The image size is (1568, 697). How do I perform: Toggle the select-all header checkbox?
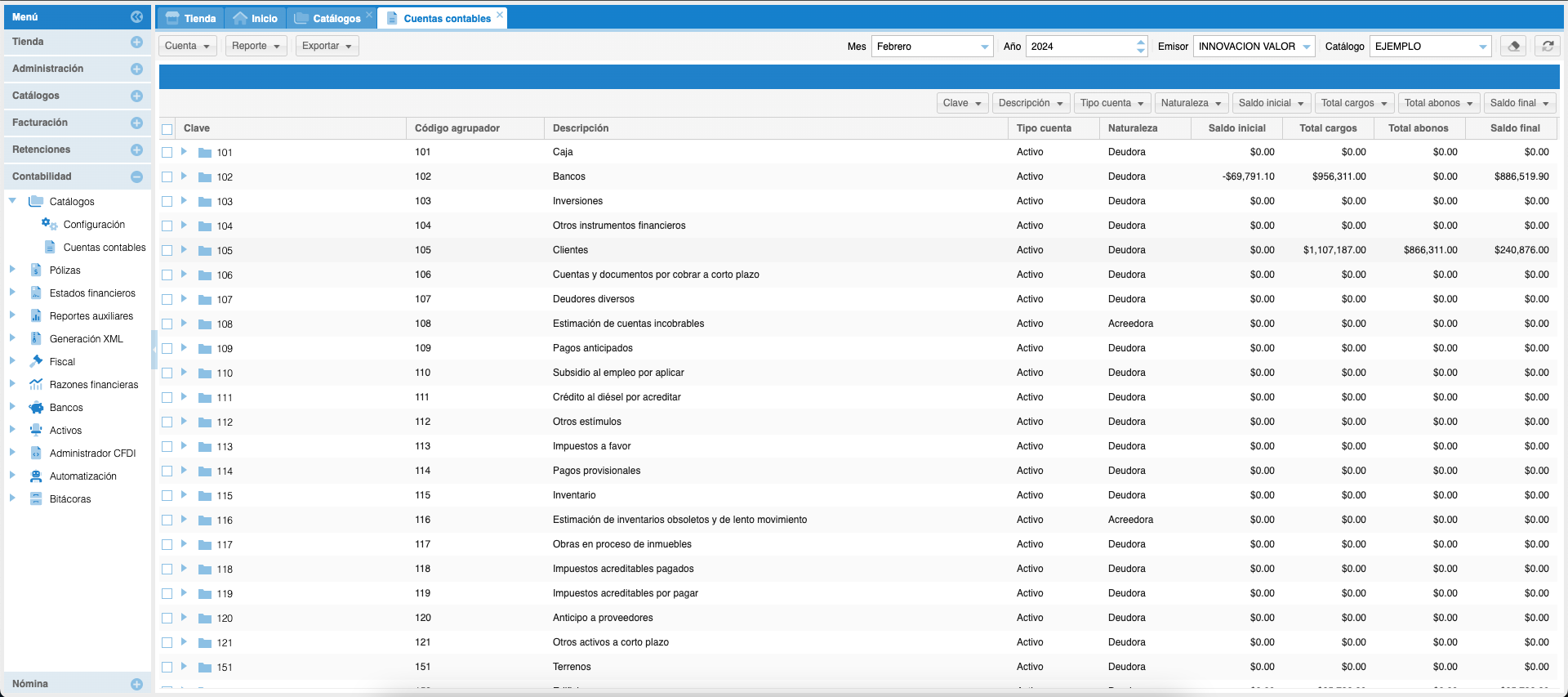click(167, 129)
